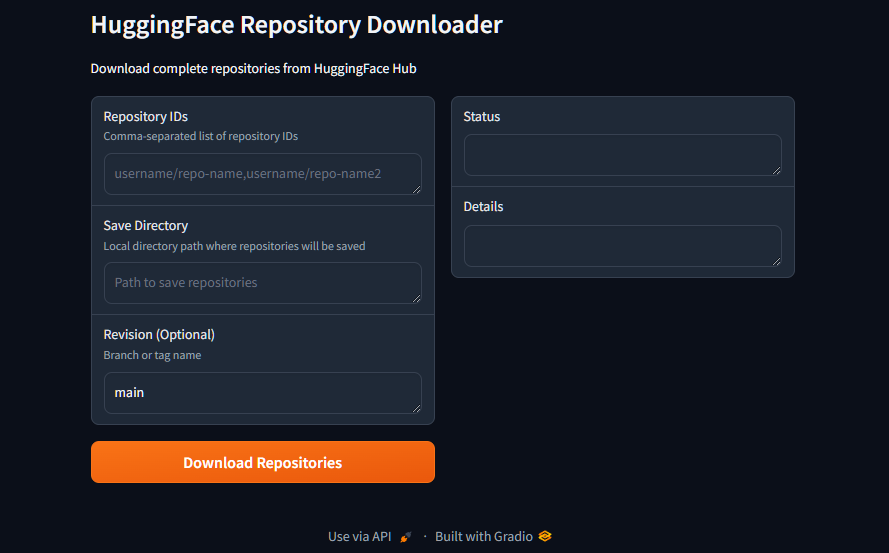
Task: Click the HuggingFace Repository Downloader heading
Action: [297, 25]
